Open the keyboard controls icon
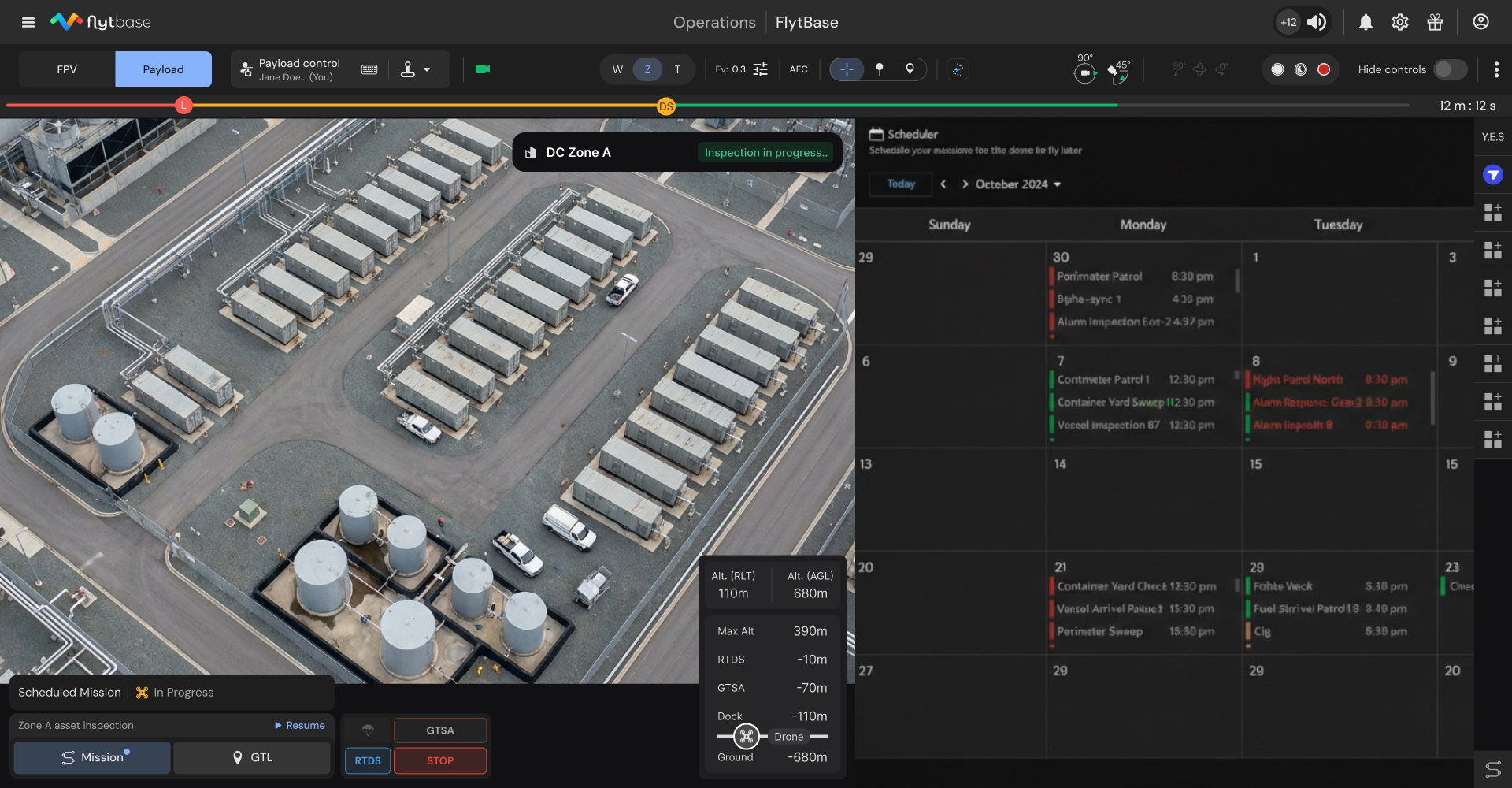This screenshot has width=1512, height=788. [x=369, y=69]
